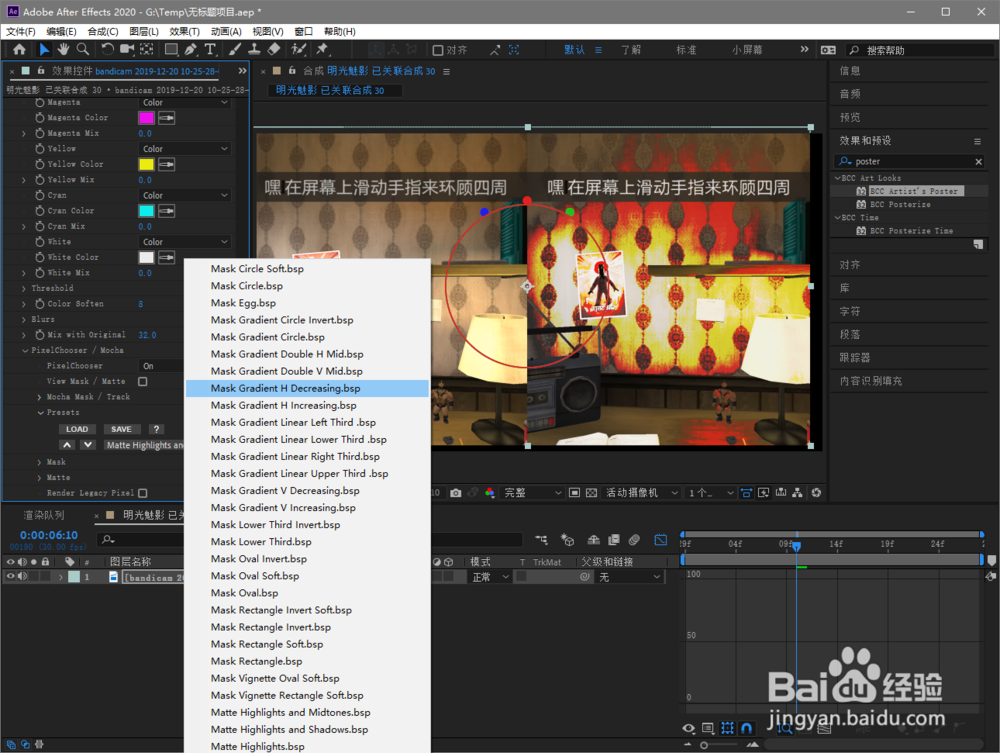Click the LOAD preset button

[x=77, y=430]
